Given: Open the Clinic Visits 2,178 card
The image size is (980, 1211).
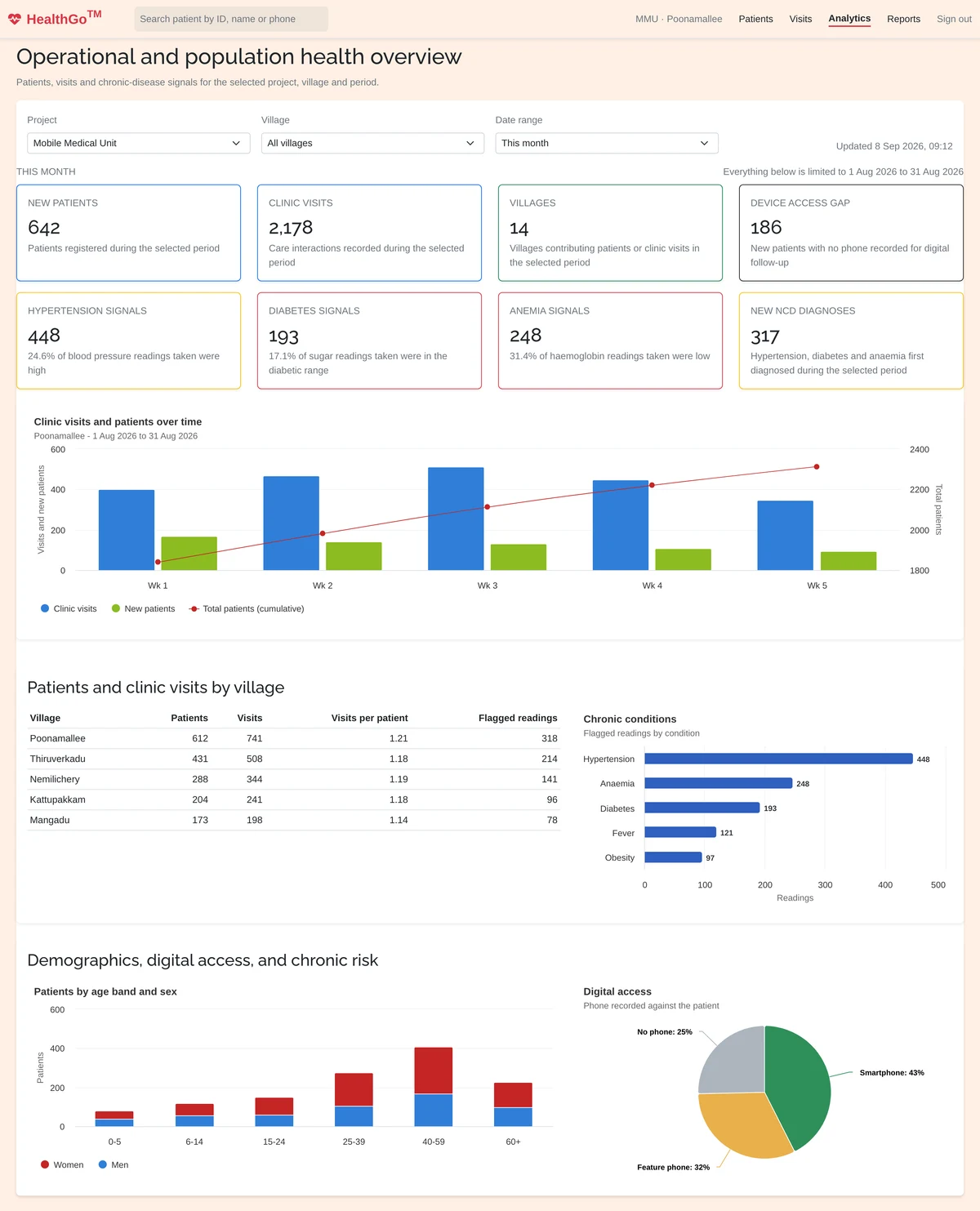Looking at the screenshot, I should pos(369,233).
